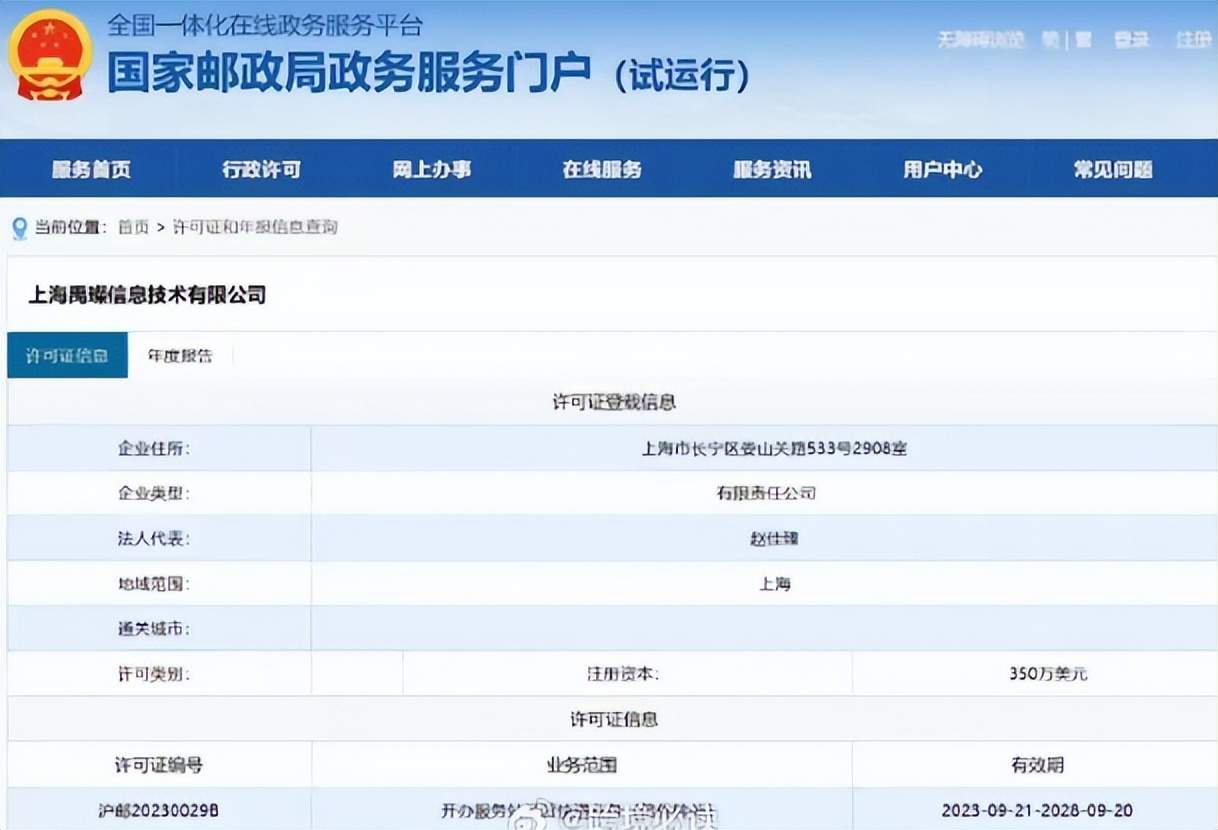Open 无障碍浏览 accessibility mode link
1218x830 pixels.
(x=981, y=40)
